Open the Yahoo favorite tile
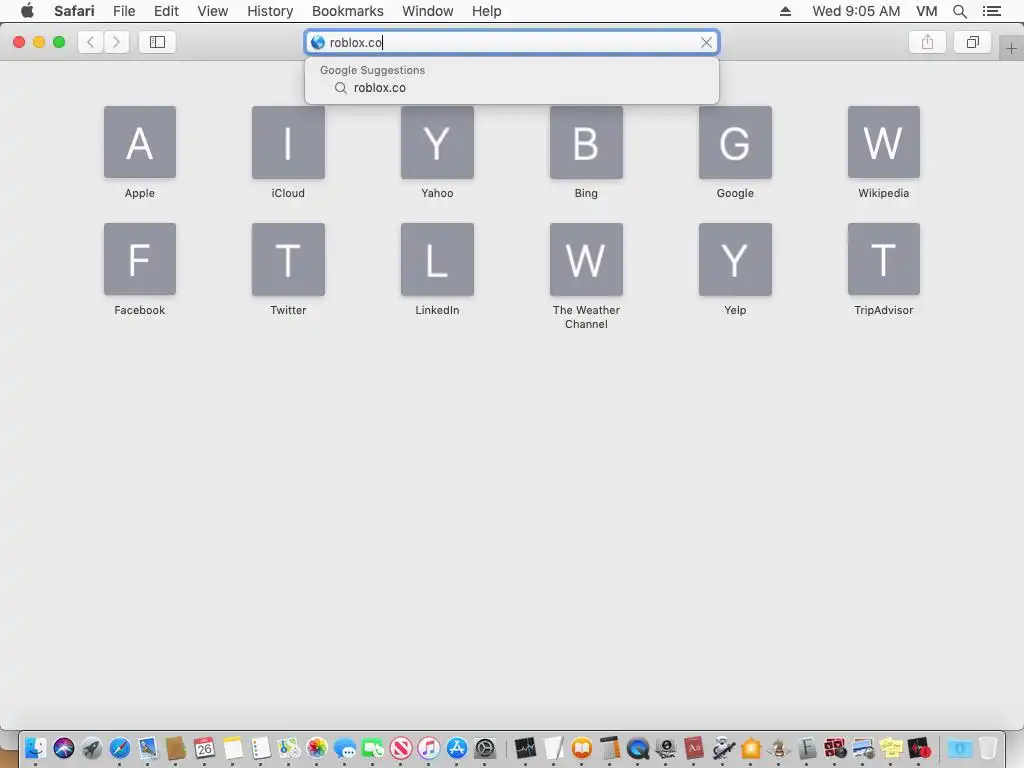Image resolution: width=1024 pixels, height=768 pixels. point(437,142)
